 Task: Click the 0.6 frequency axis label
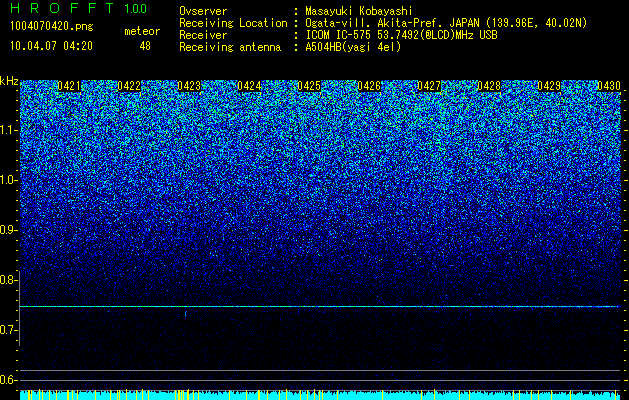(x=8, y=380)
